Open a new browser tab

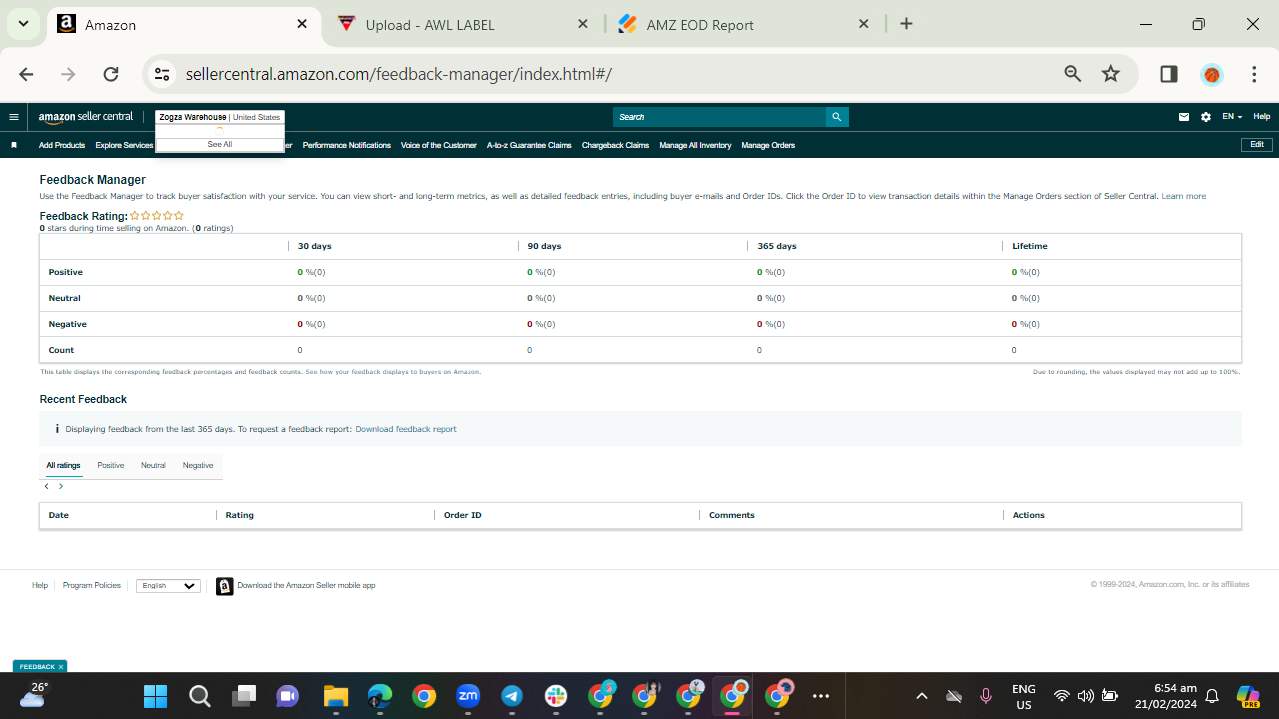pos(906,24)
